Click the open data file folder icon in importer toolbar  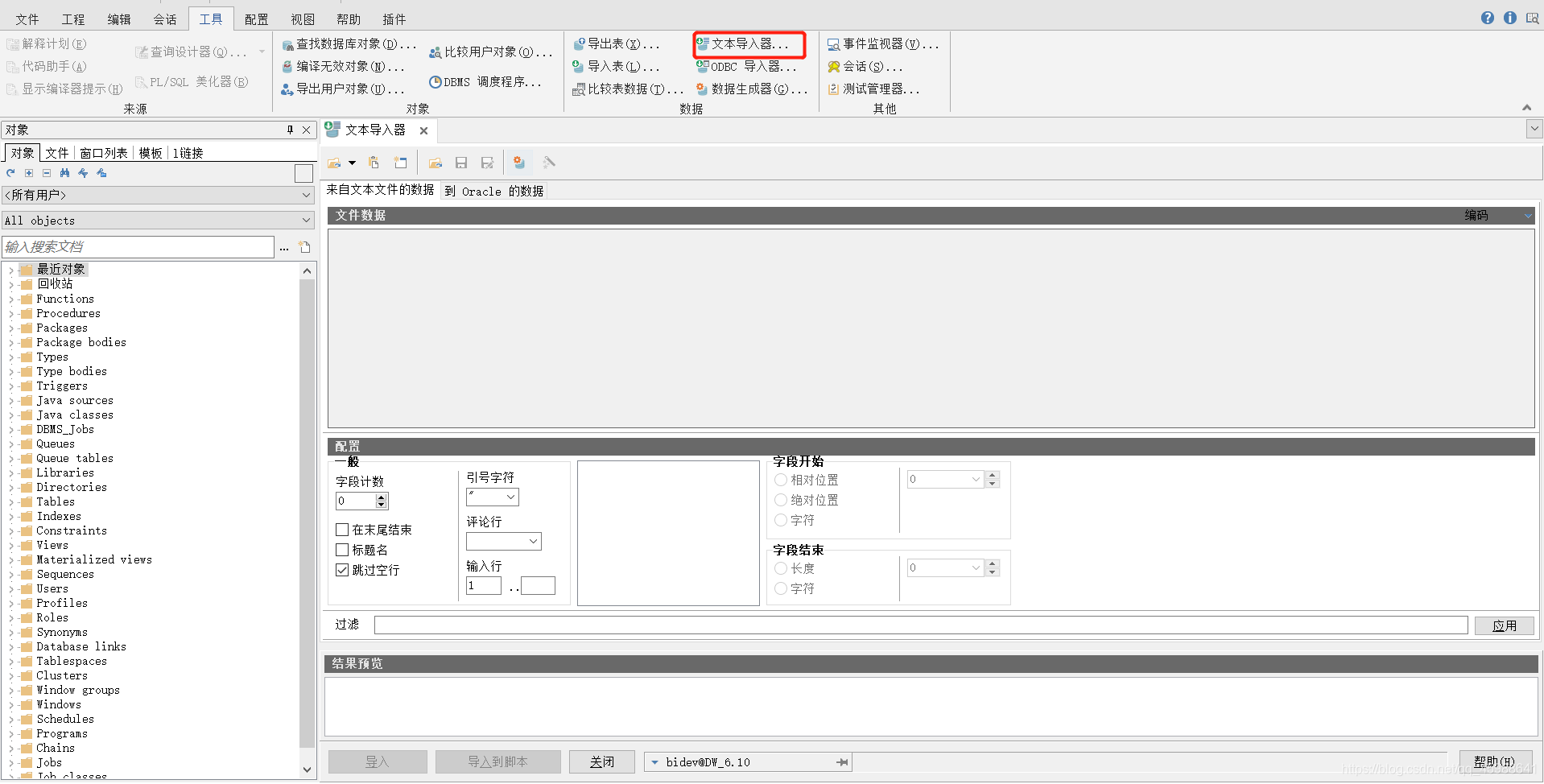click(x=334, y=163)
